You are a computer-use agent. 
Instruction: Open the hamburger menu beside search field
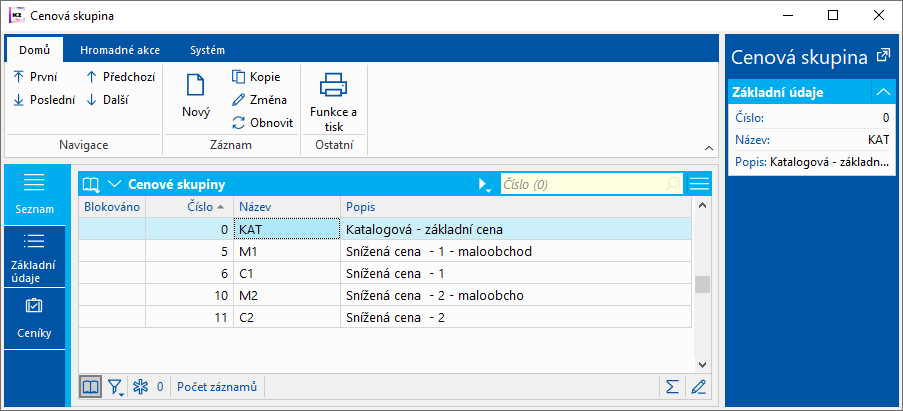699,184
